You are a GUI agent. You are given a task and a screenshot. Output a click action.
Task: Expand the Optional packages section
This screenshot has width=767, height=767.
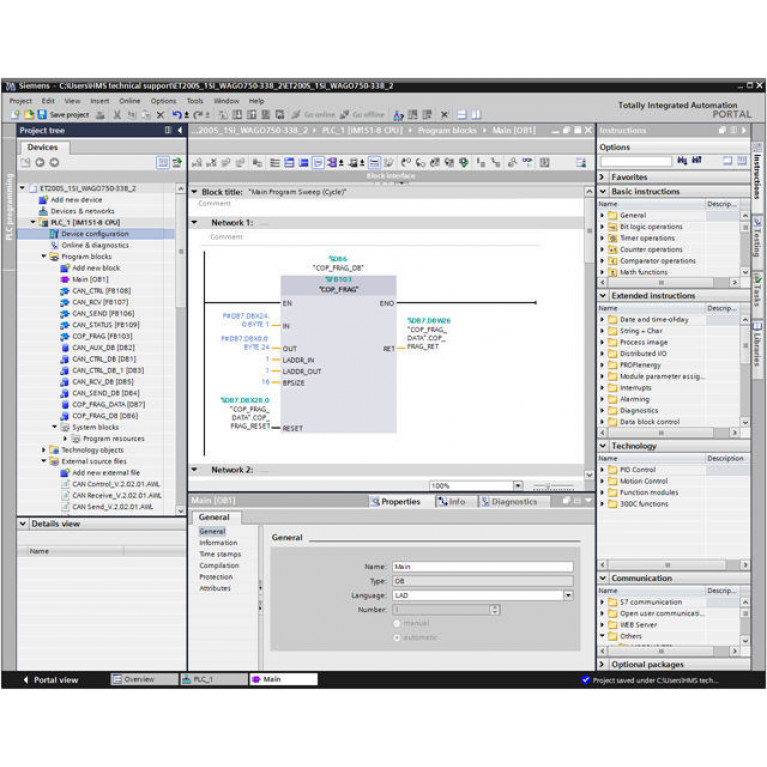602,664
